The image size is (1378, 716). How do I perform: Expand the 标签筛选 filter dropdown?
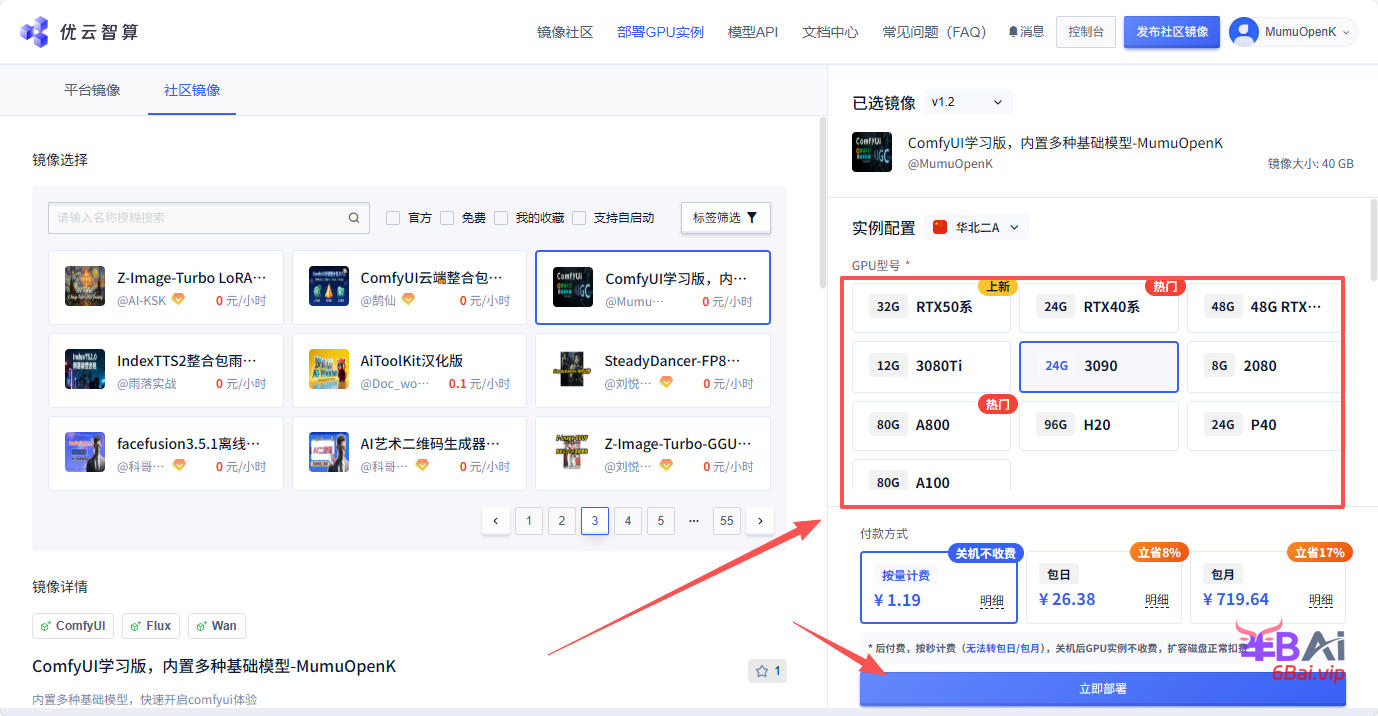coord(725,217)
